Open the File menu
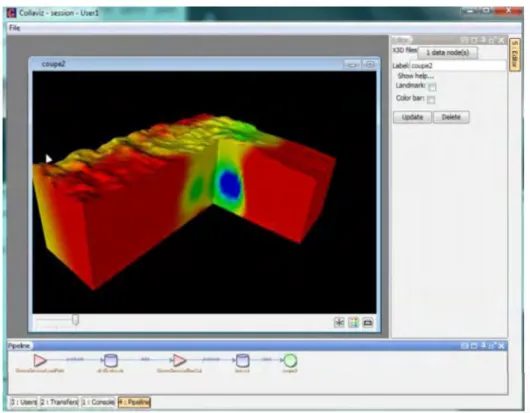Viewport: 530px width, 413px height. (15, 28)
